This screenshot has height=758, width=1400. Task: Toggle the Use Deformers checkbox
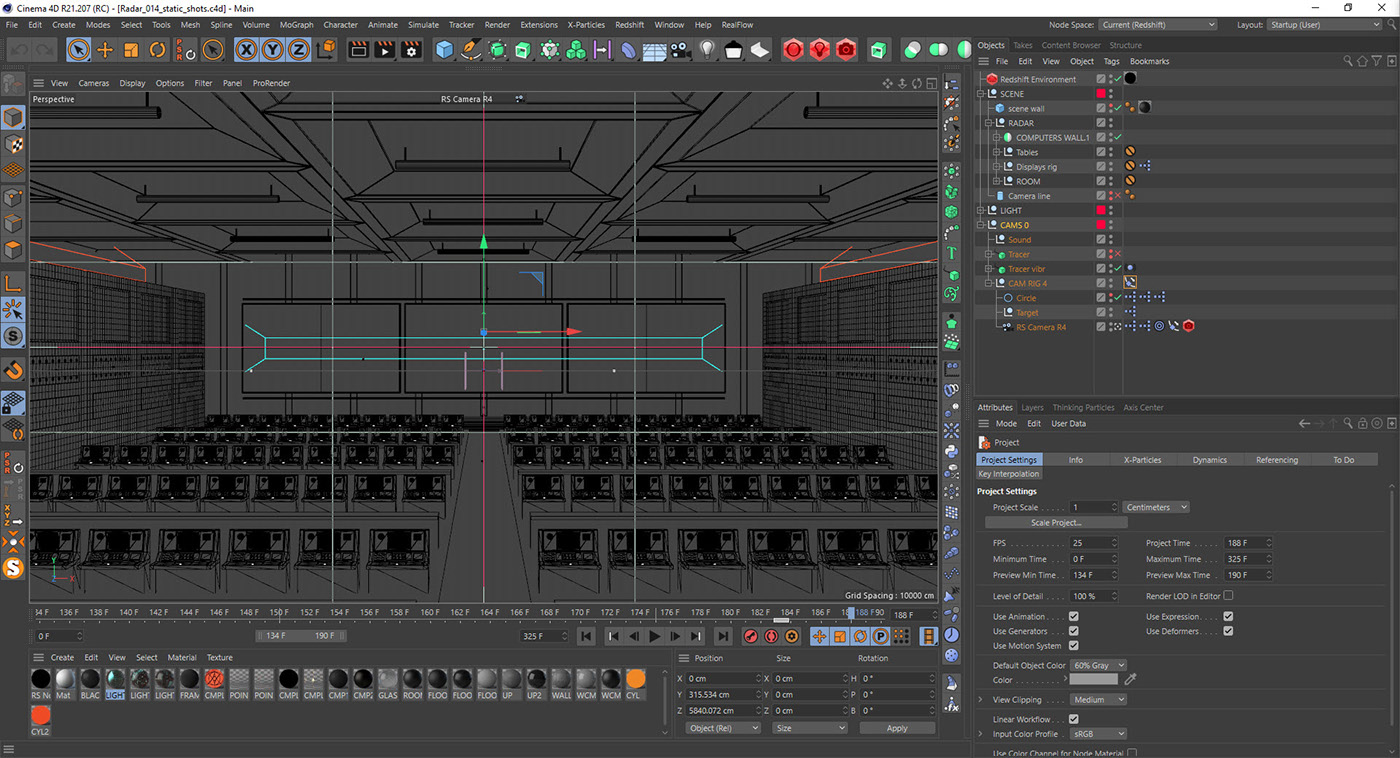(1228, 631)
